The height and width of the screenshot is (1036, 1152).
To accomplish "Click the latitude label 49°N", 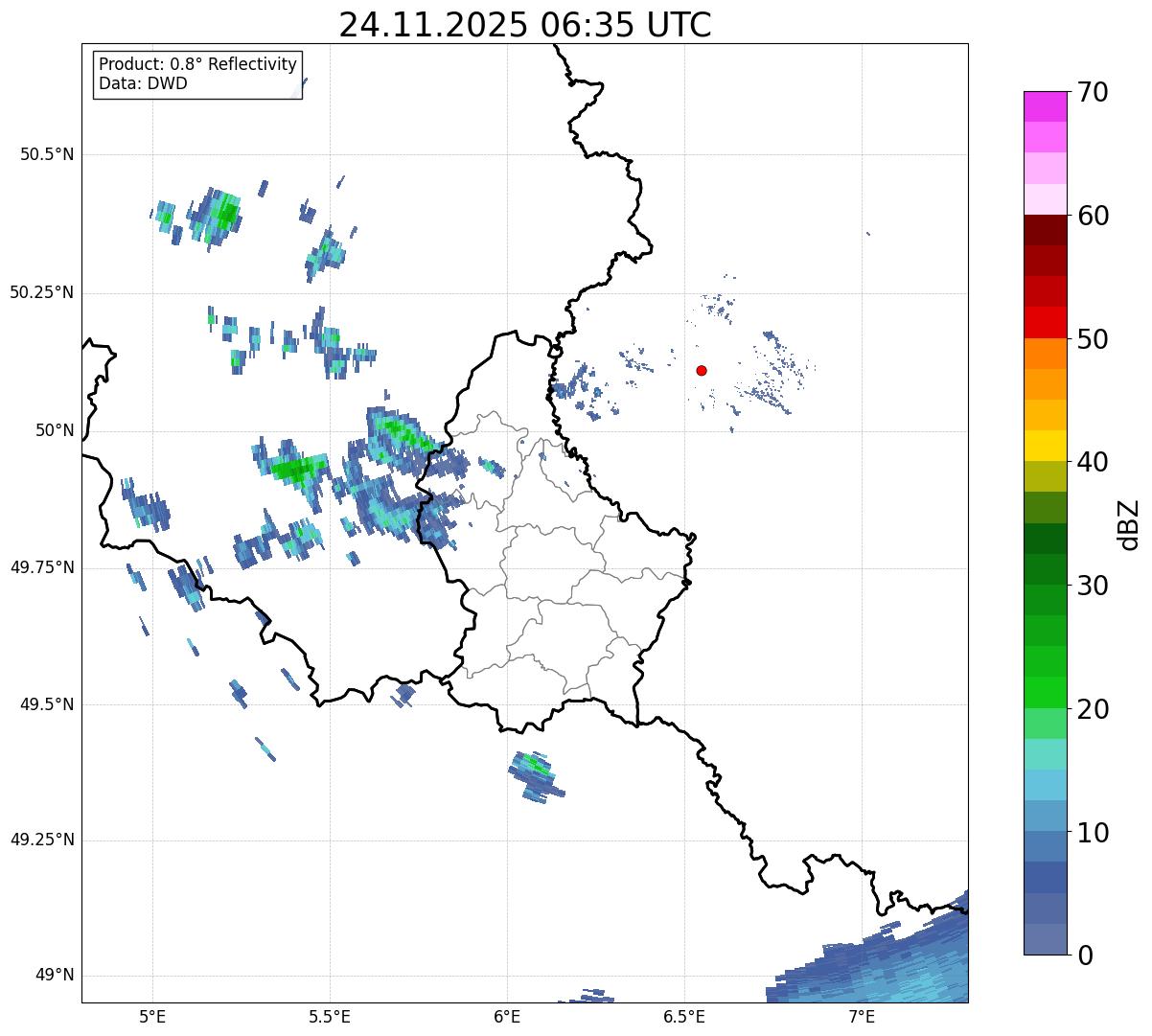I will point(55,976).
